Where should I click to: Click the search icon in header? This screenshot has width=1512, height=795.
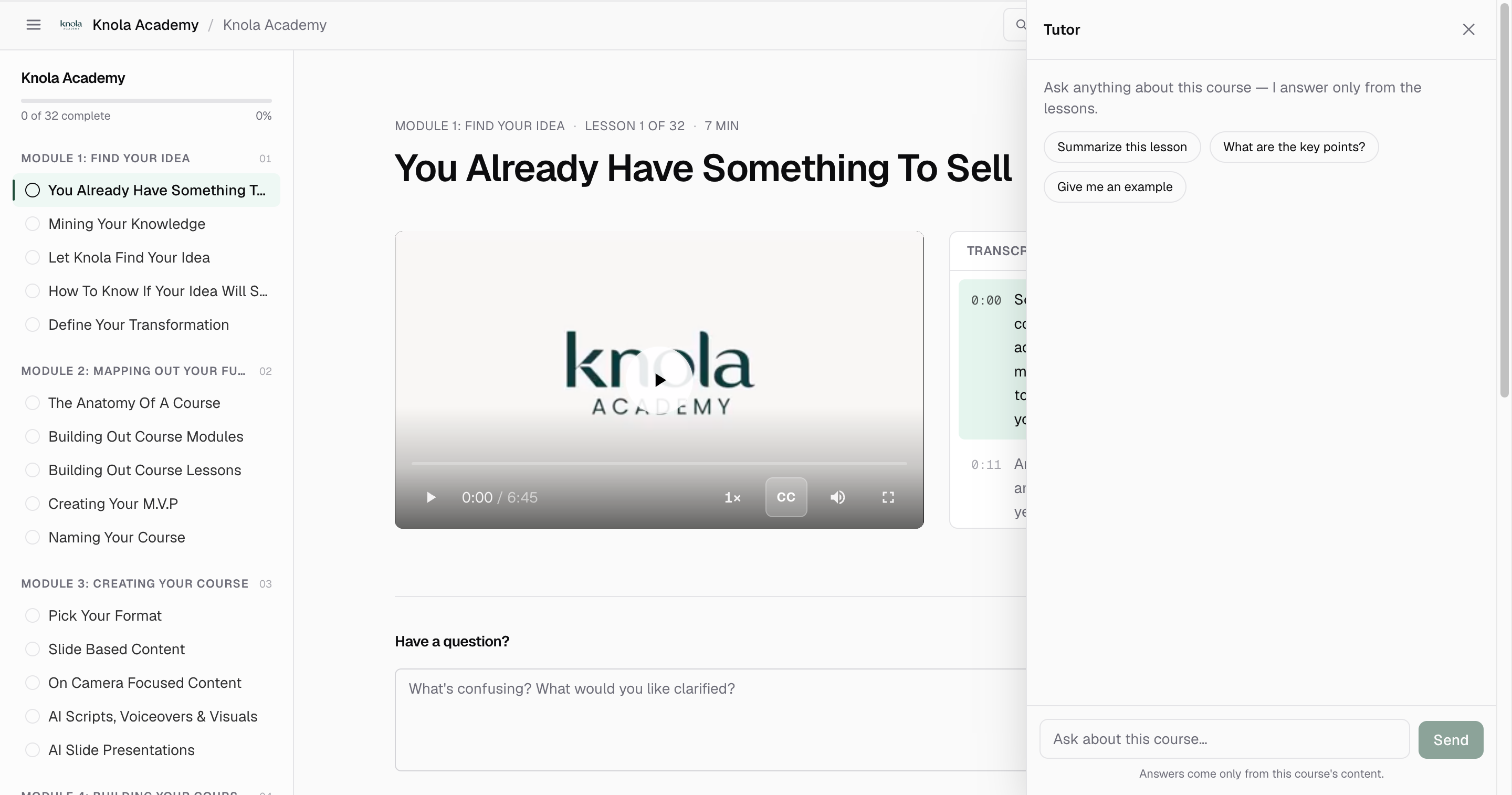[x=1019, y=25]
